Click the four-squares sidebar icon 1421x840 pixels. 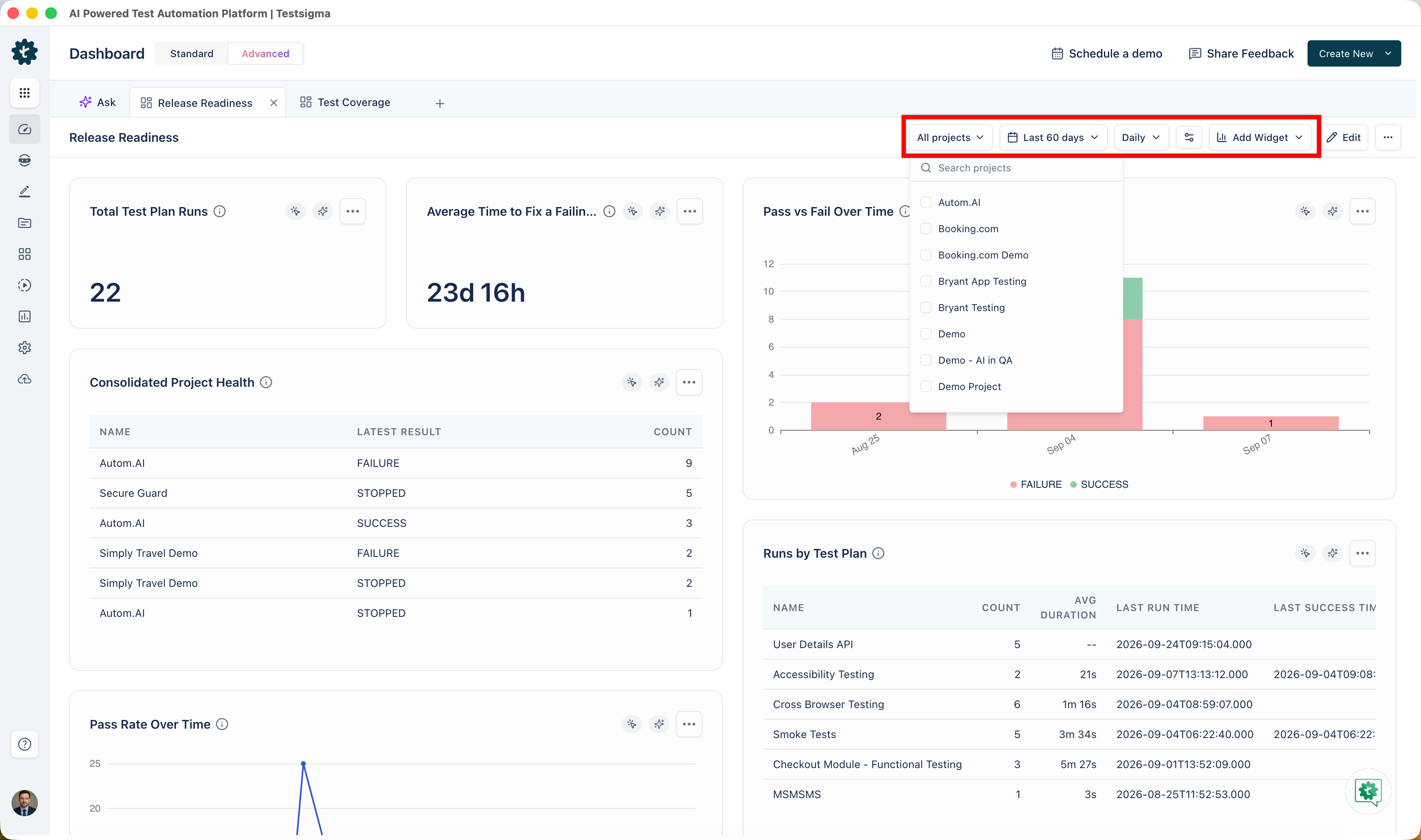tap(24, 254)
